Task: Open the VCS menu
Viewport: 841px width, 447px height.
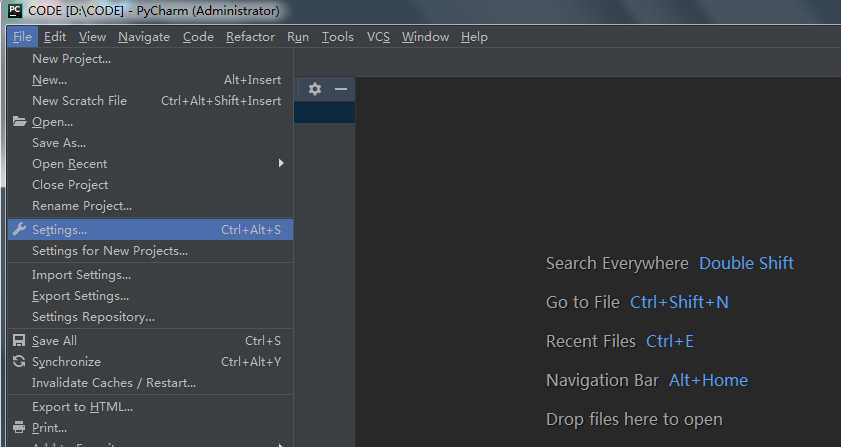Action: click(x=378, y=37)
